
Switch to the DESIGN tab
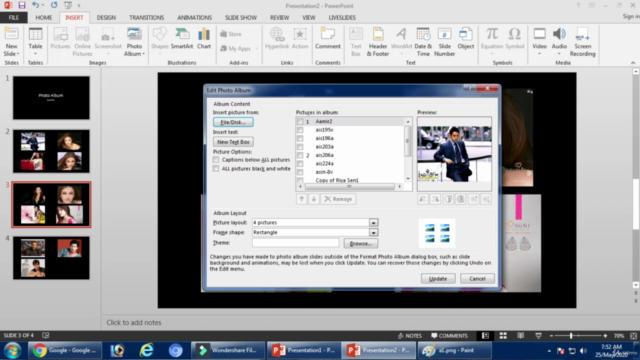(x=106, y=18)
